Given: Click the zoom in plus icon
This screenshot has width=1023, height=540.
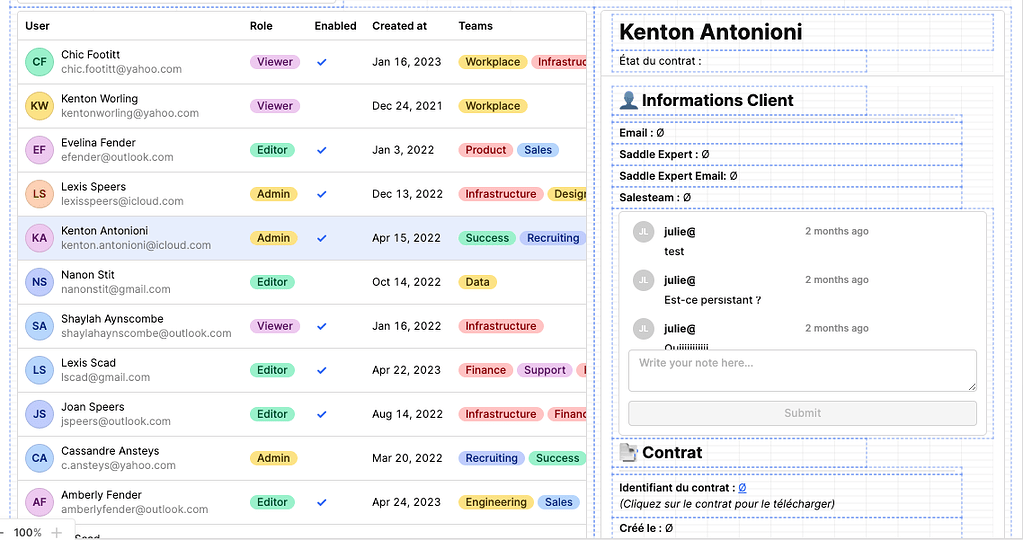Looking at the screenshot, I should pyautogui.click(x=57, y=533).
